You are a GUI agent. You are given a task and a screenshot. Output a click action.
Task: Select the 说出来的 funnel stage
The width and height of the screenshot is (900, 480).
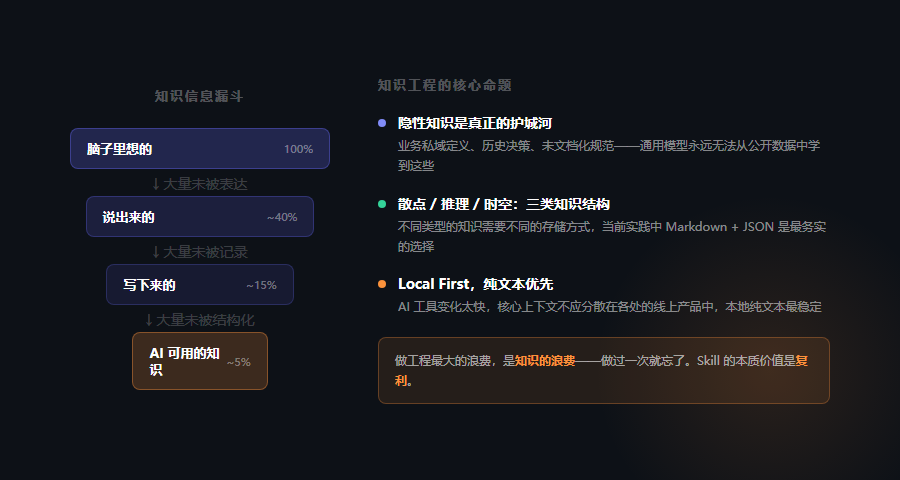tap(200, 217)
